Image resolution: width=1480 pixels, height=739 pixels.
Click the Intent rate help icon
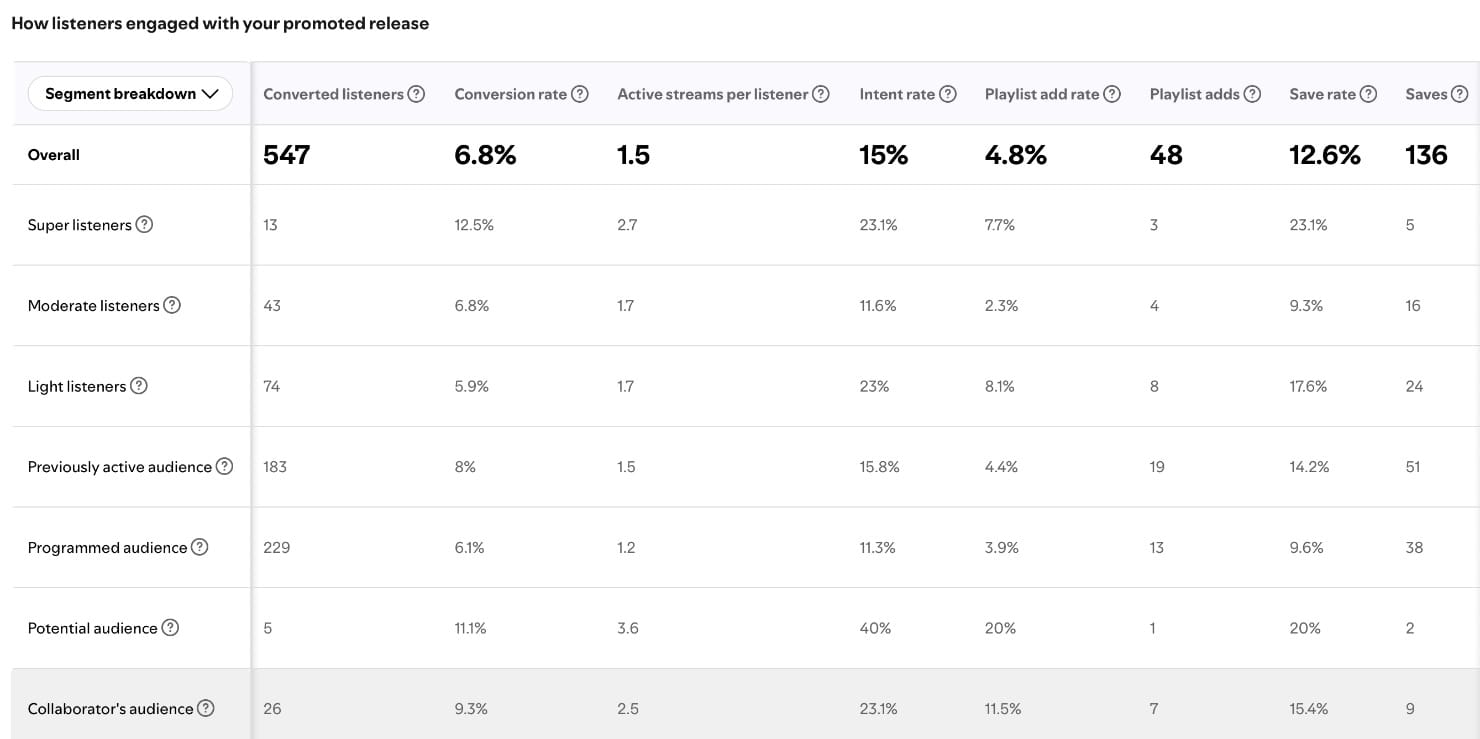[947, 94]
